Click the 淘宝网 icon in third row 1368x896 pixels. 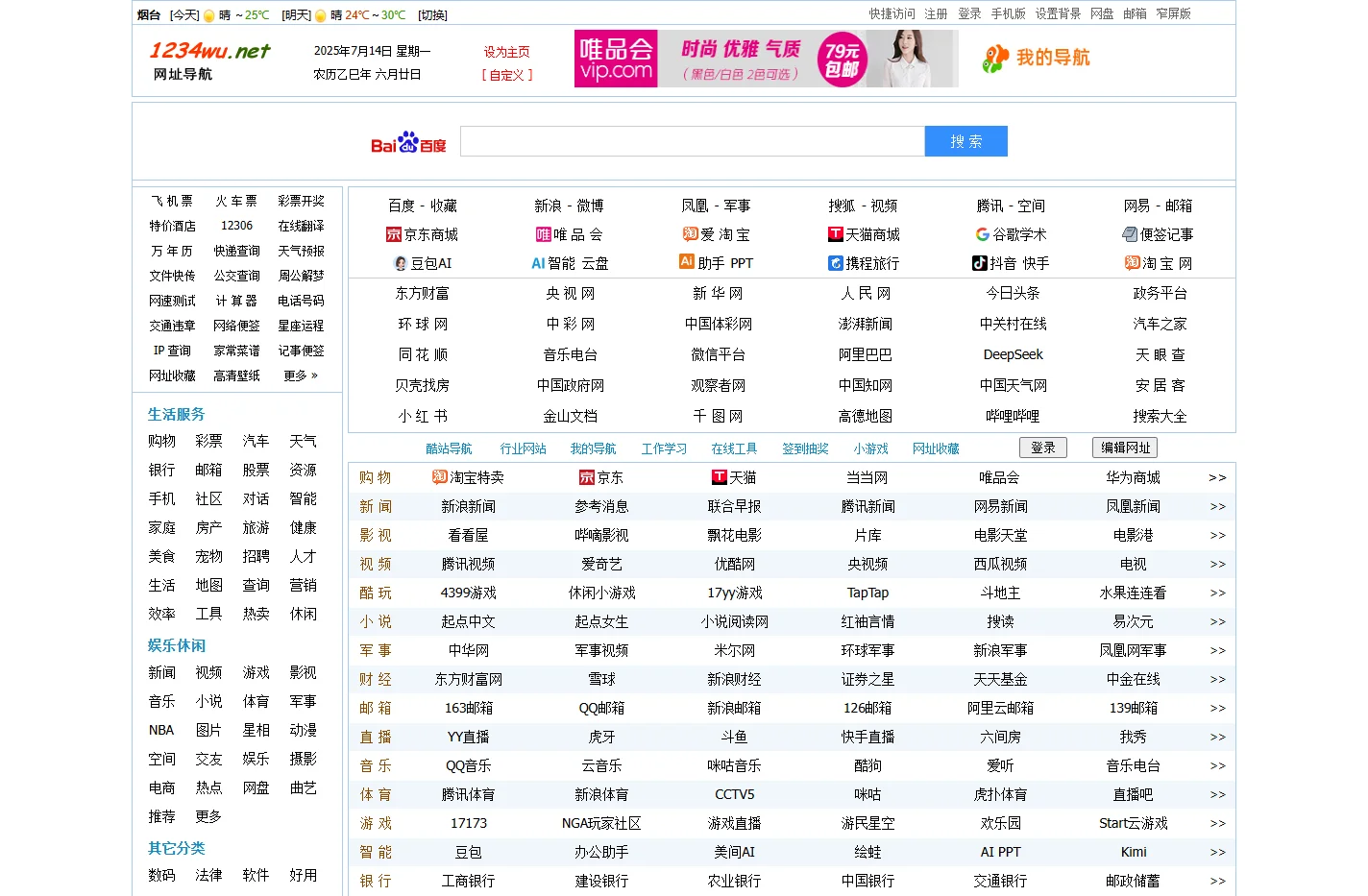click(x=1133, y=262)
